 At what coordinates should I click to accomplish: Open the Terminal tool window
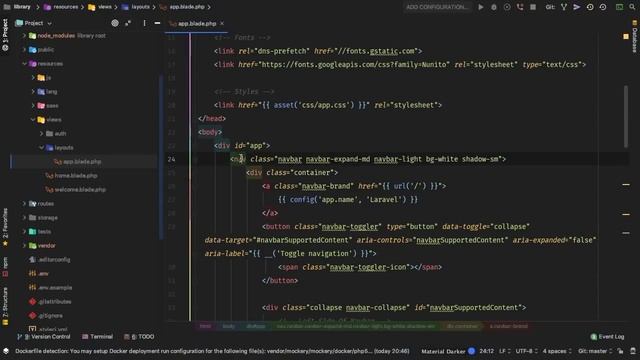98,337
